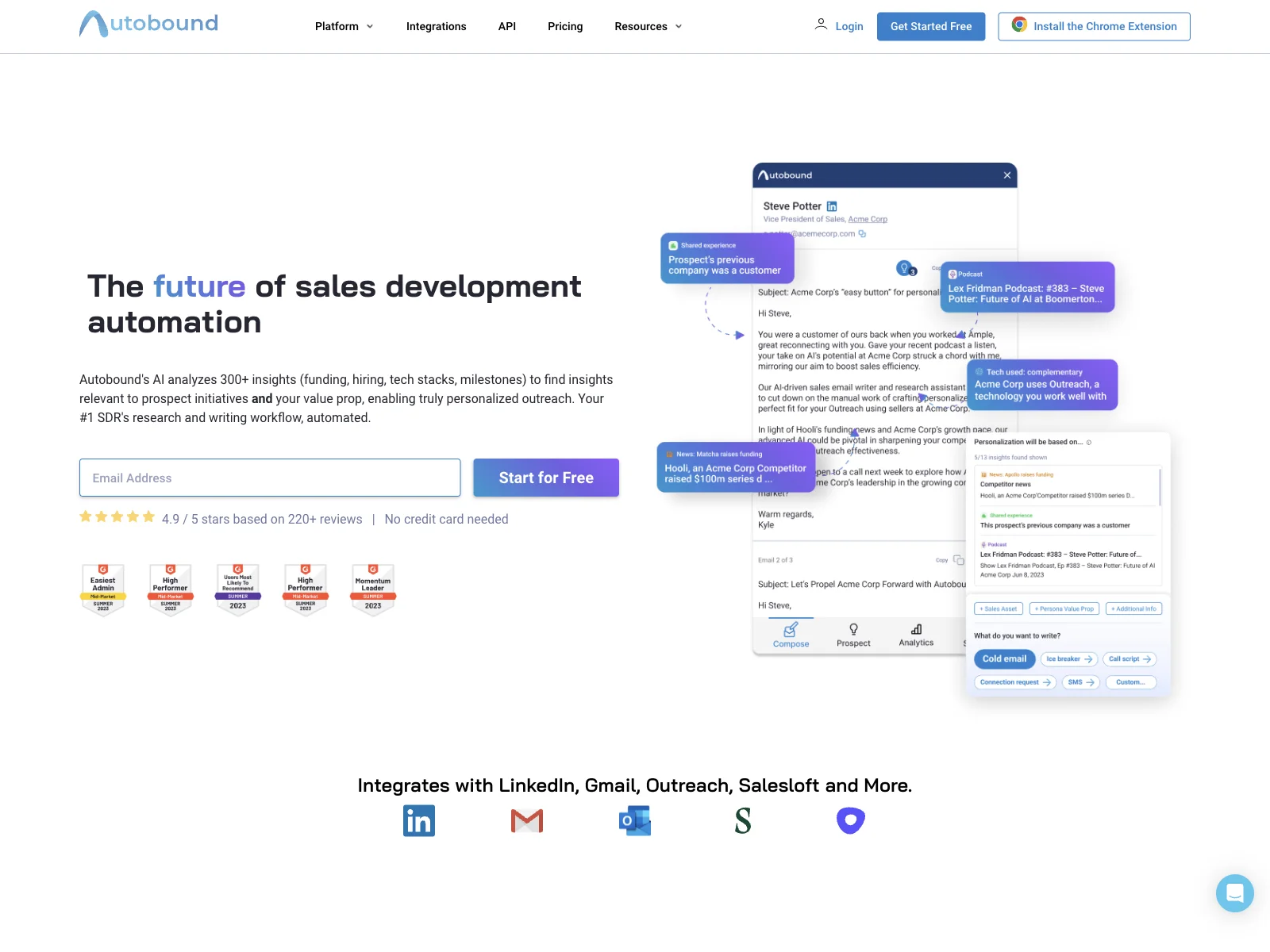The image size is (1270, 952).
Task: Close the Autobound extension panel preview
Action: pos(1007,175)
